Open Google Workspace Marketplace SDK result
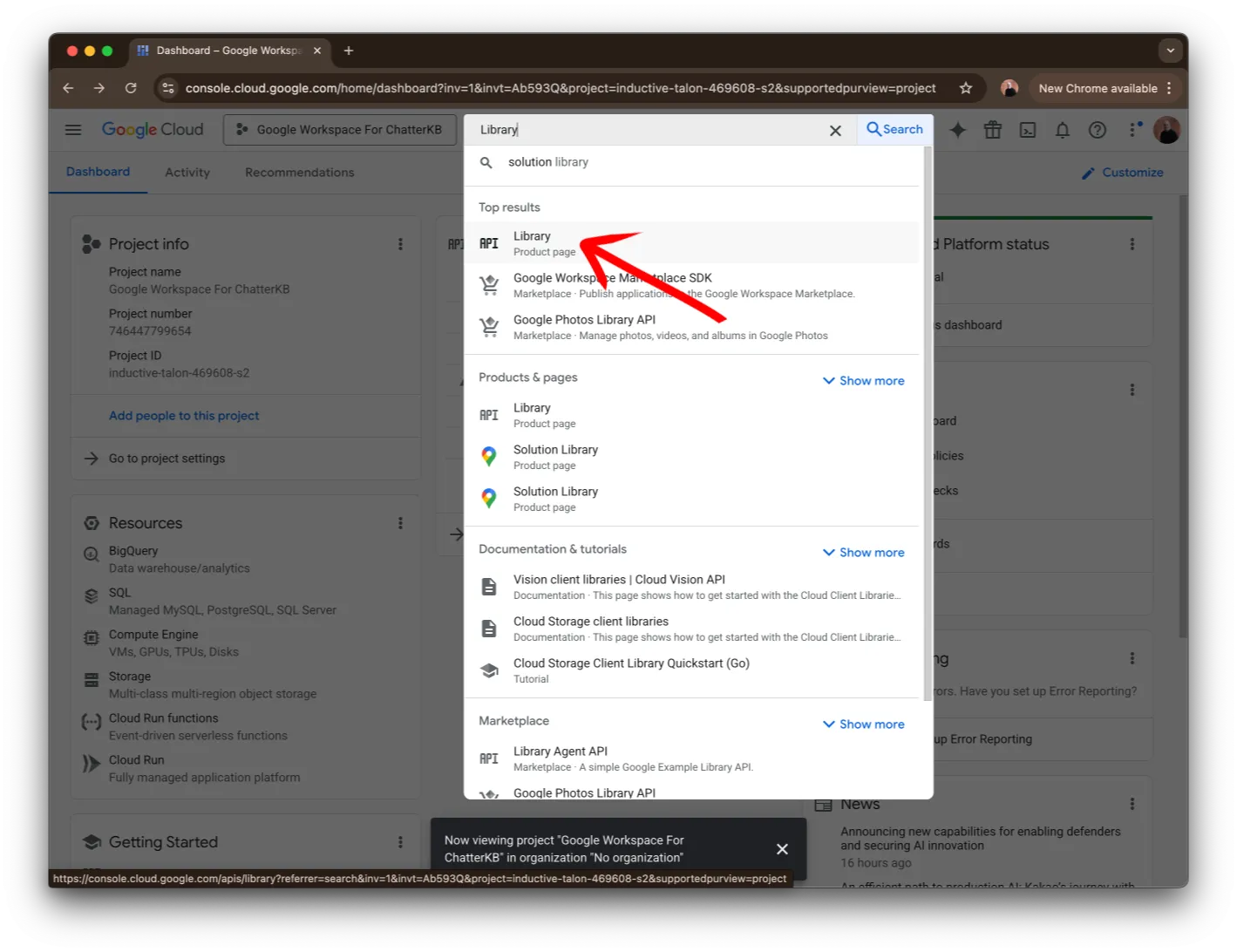 (x=692, y=285)
